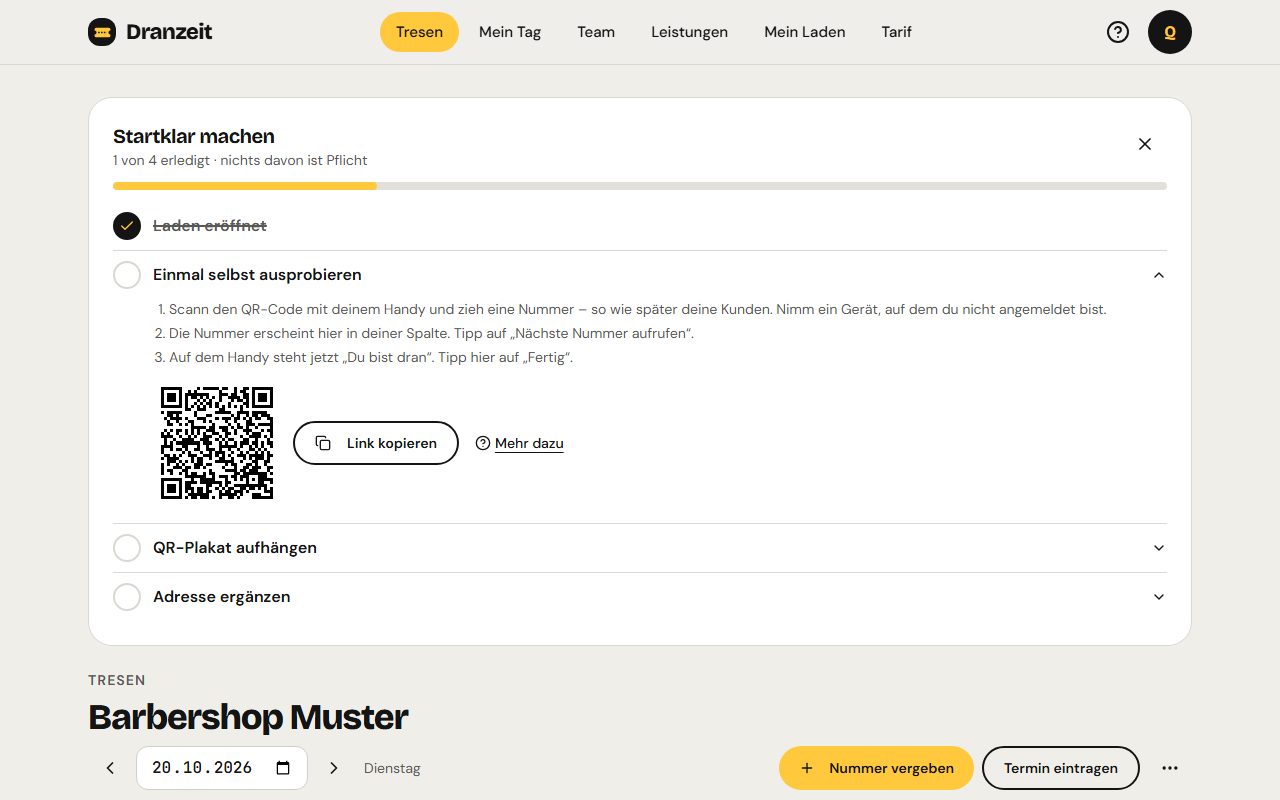The image size is (1280, 800).
Task: Click Nummer vergeben button
Action: click(876, 768)
